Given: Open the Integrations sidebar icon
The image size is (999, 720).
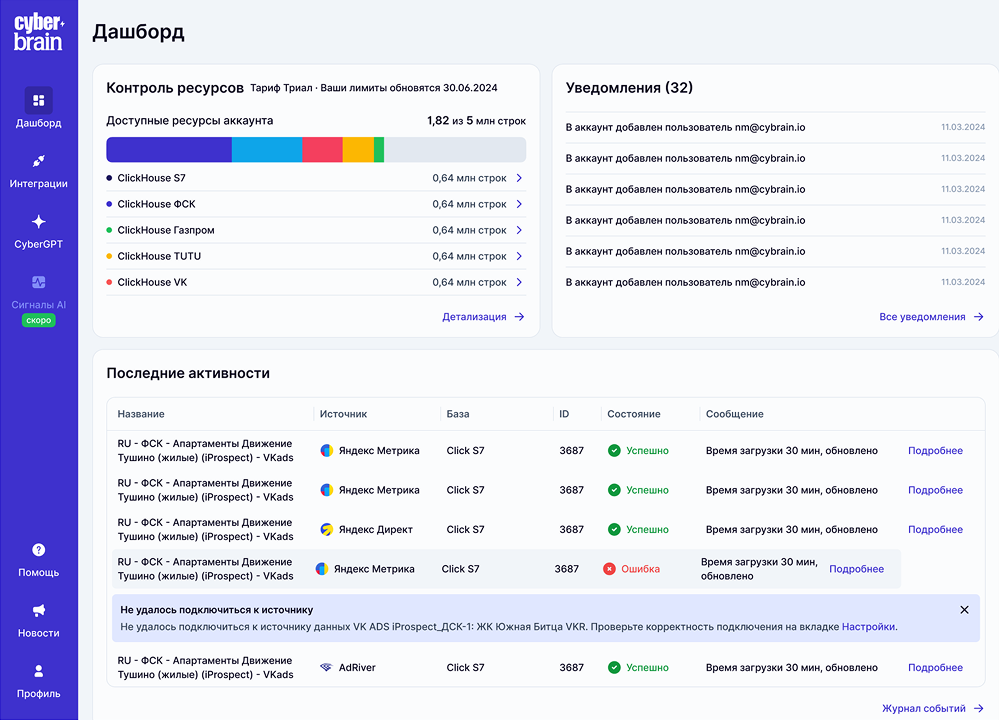Looking at the screenshot, I should 39,161.
